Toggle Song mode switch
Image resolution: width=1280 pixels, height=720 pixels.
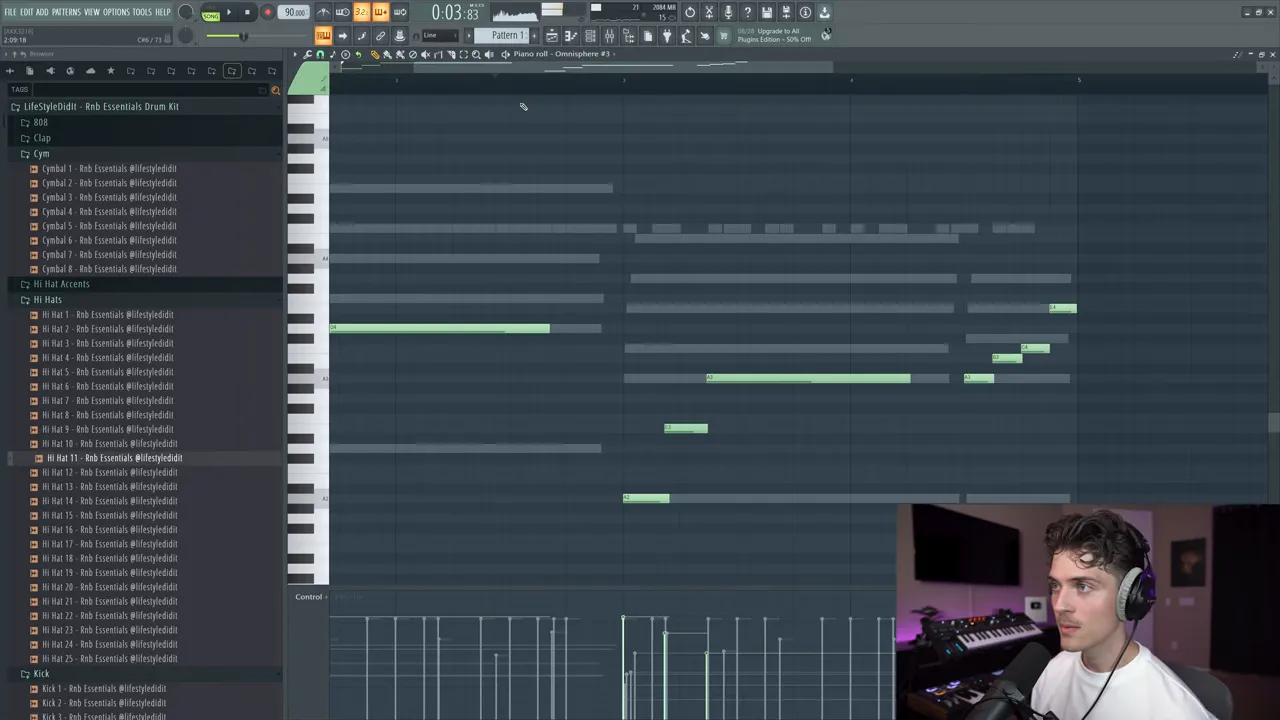[210, 14]
